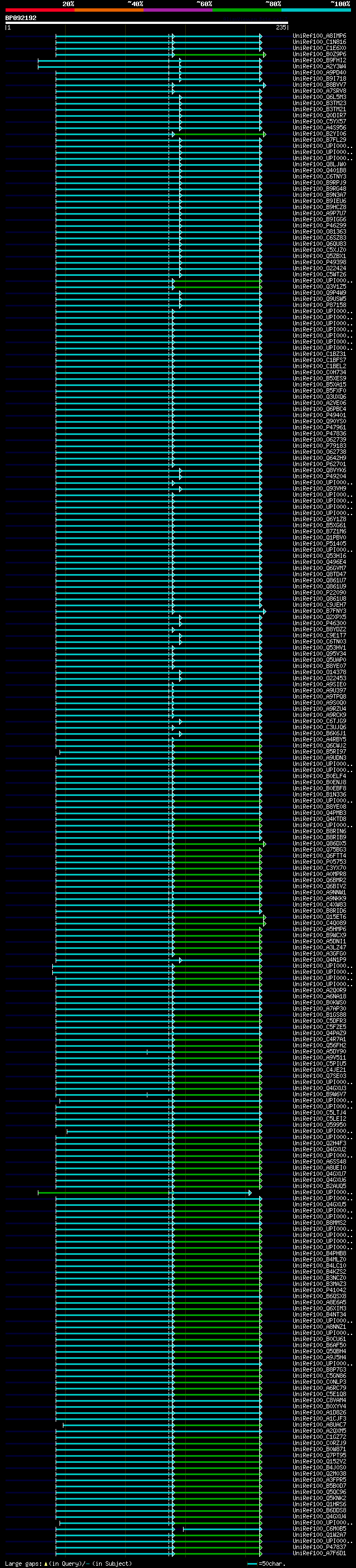Click entry UniRef100_B2YI06
356x1568 pixels.
[x=319, y=134]
